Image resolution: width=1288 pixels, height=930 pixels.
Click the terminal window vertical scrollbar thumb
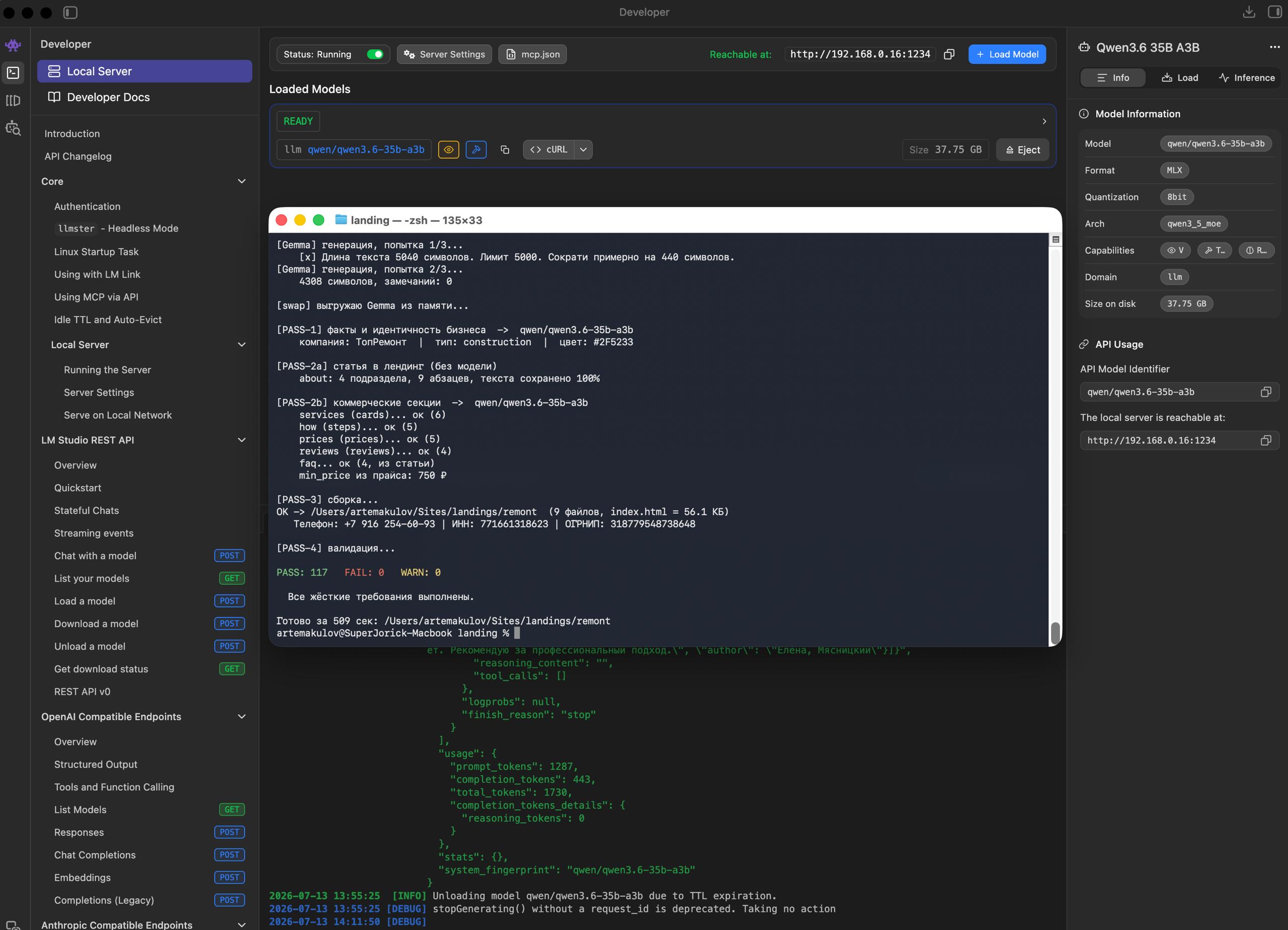[x=1055, y=633]
